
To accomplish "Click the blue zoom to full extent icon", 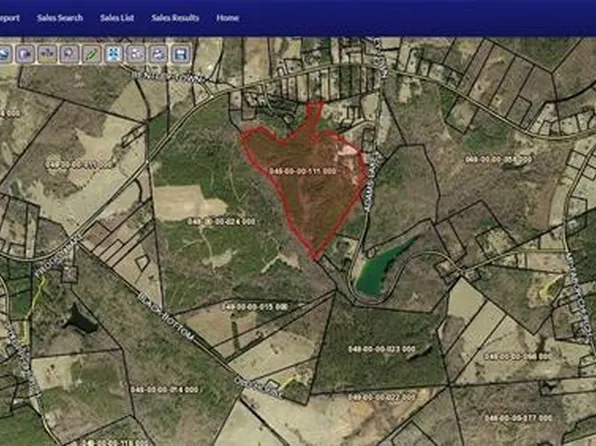I will [x=114, y=54].
